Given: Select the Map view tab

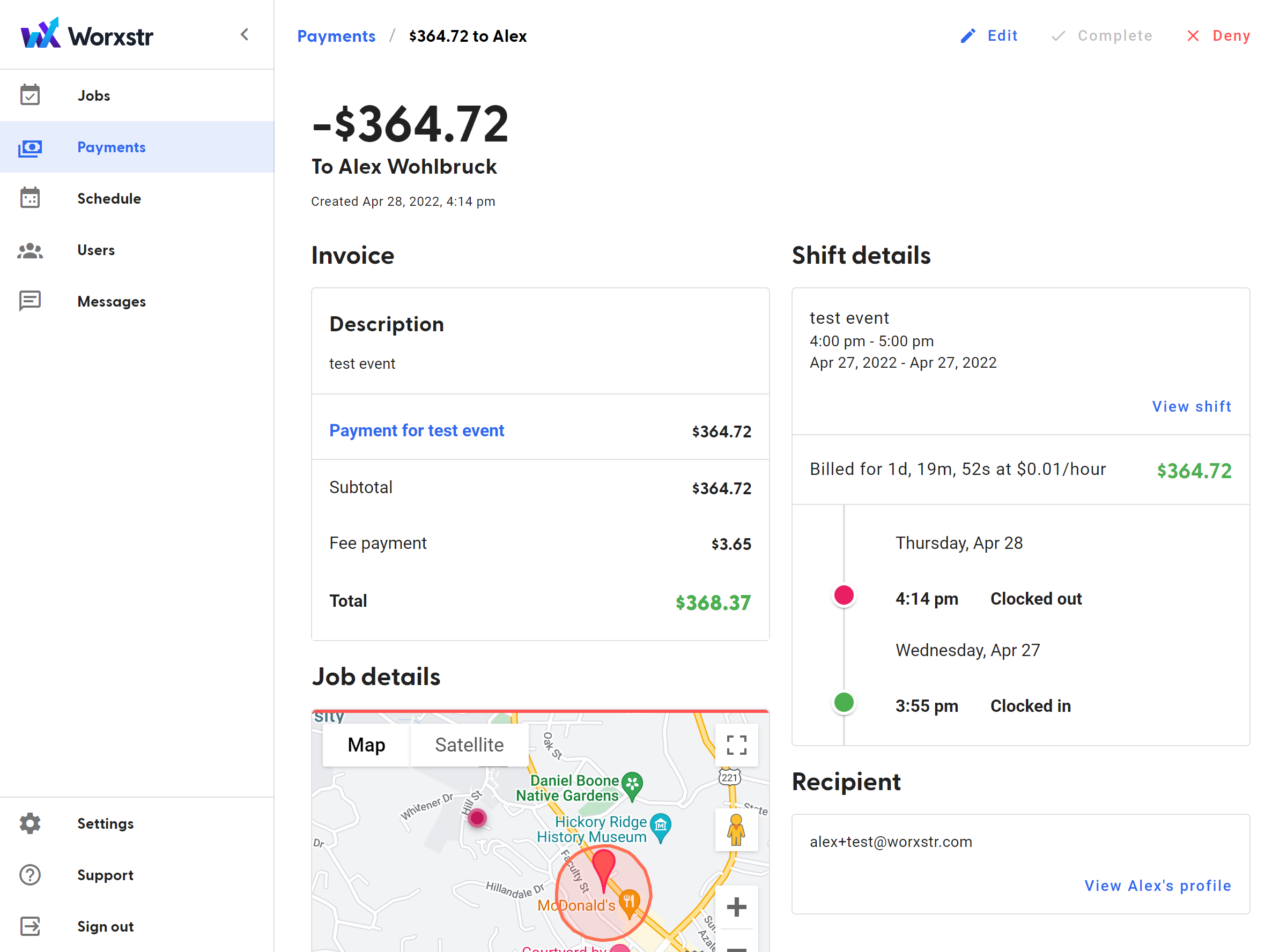Looking at the screenshot, I should coord(366,745).
